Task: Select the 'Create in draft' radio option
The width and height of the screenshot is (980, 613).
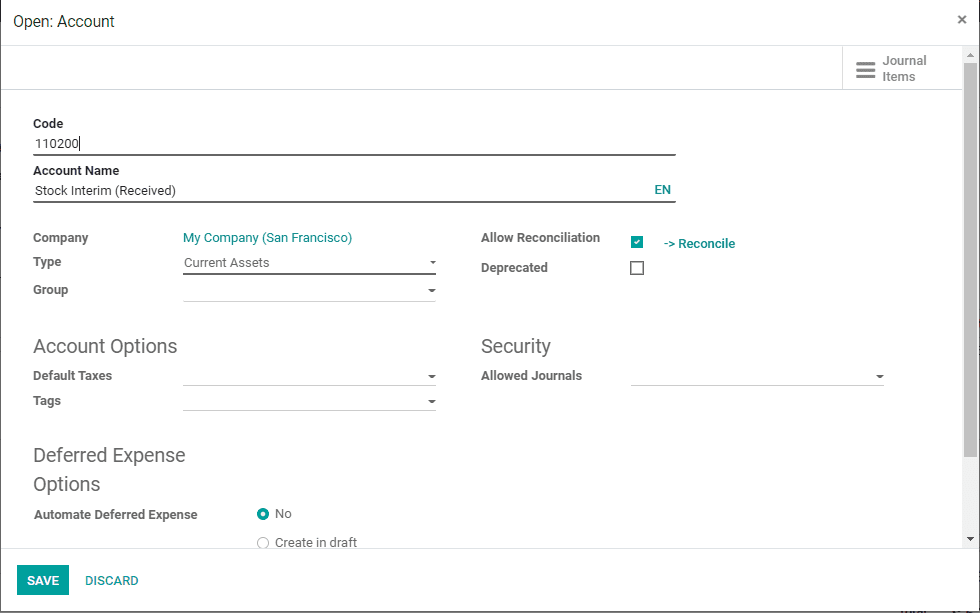Action: pyautogui.click(x=262, y=542)
